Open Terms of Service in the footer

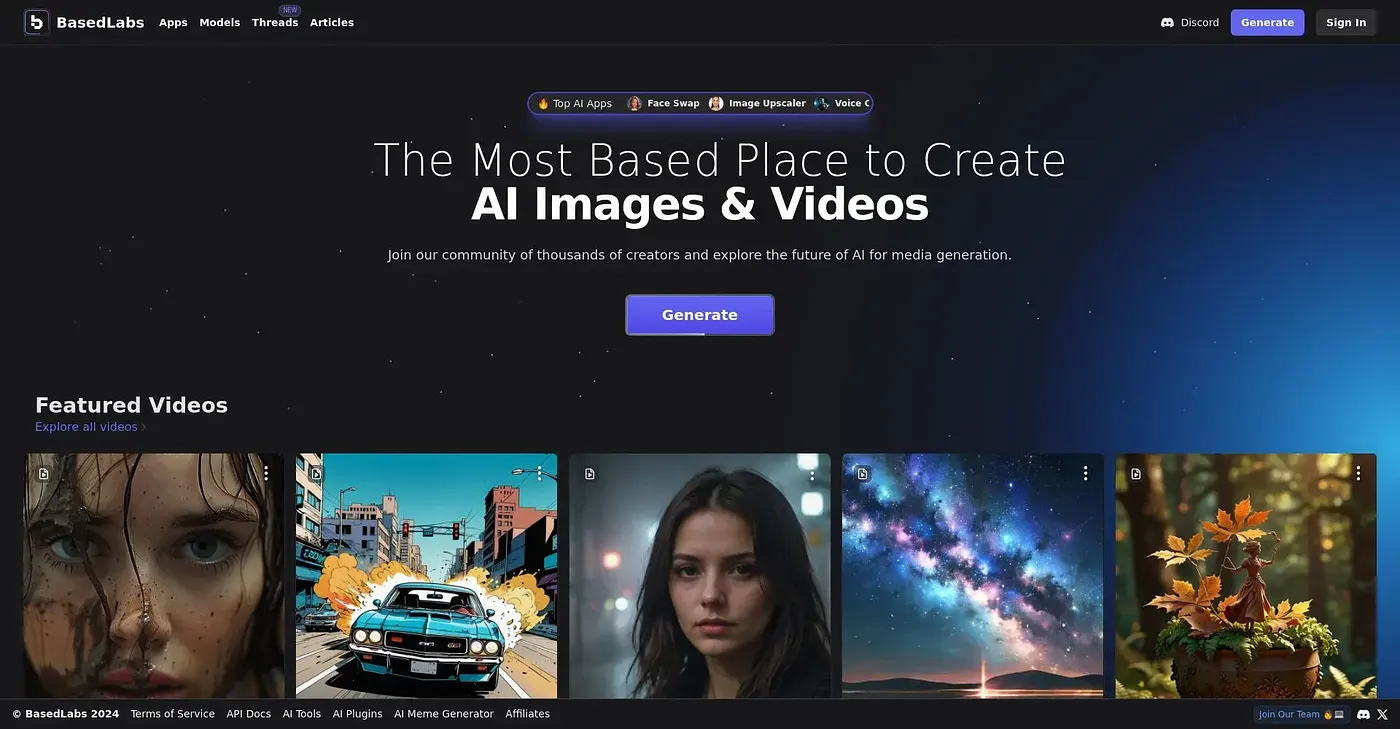pyautogui.click(x=173, y=714)
